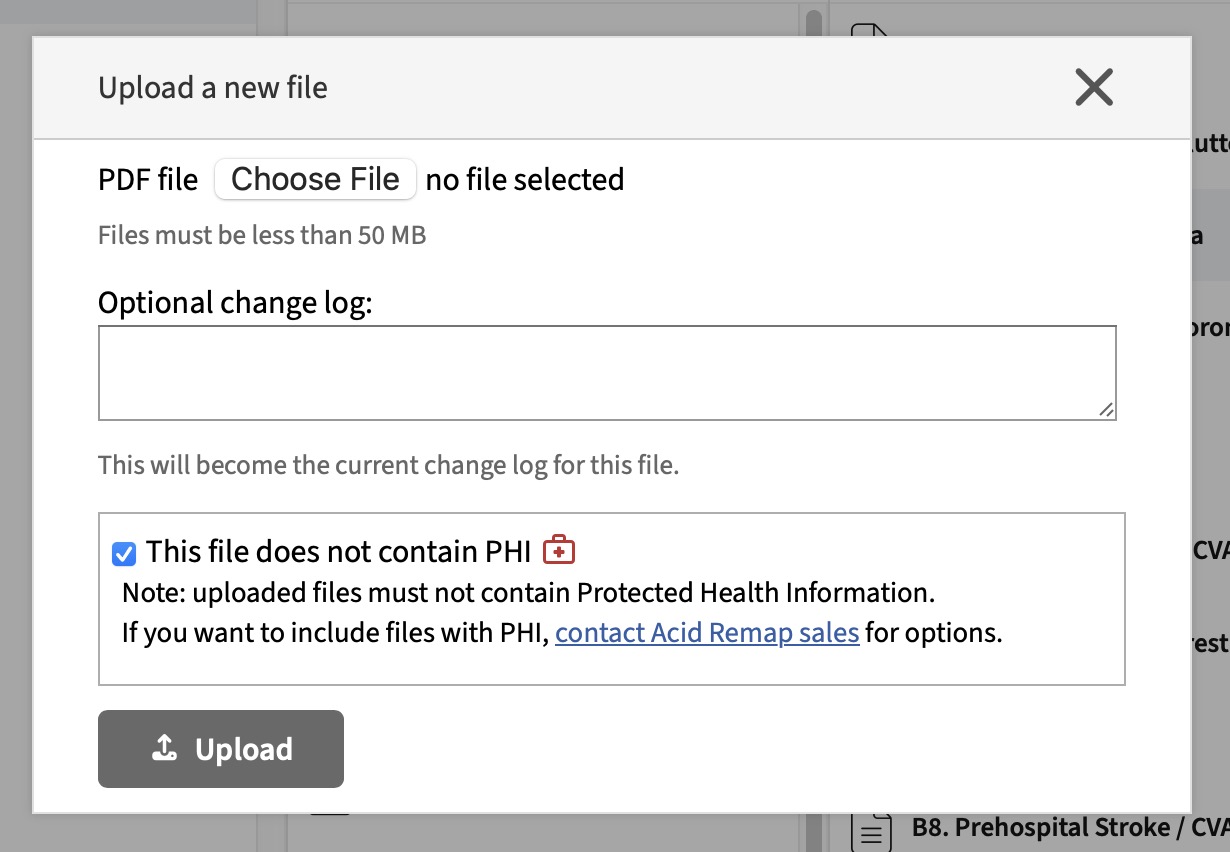
Task: Click the upload arrow icon inside the Upload button
Action: coord(163,747)
